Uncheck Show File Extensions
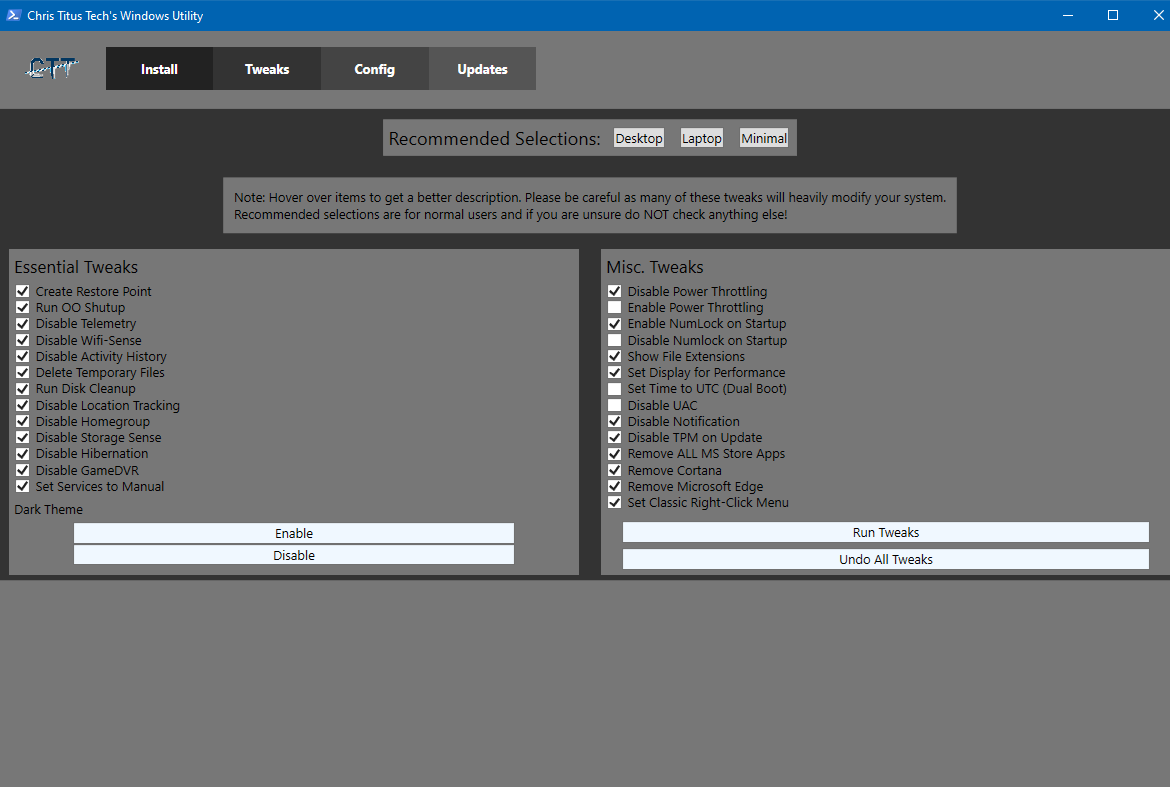 (614, 357)
